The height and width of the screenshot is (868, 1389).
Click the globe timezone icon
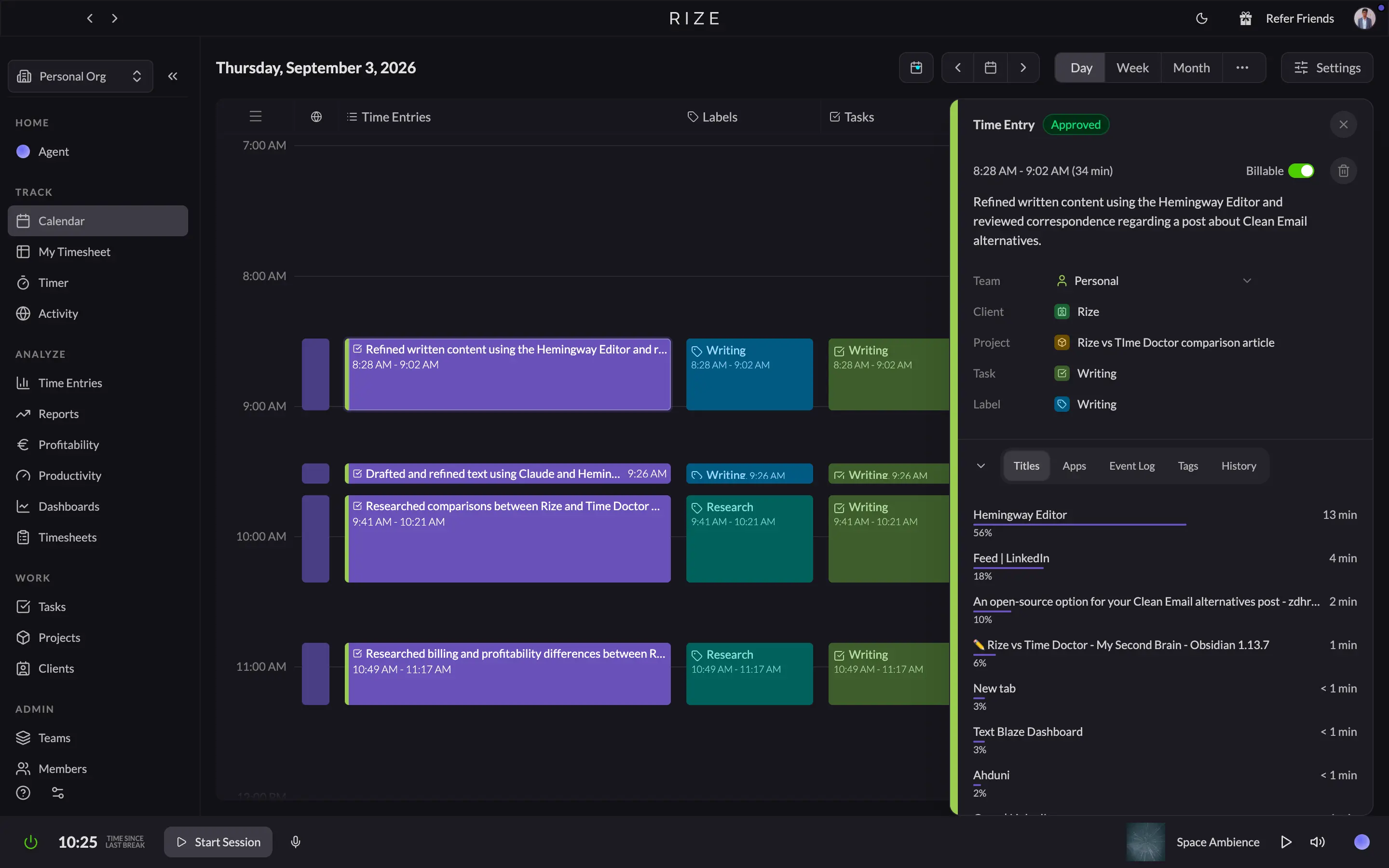[316, 117]
